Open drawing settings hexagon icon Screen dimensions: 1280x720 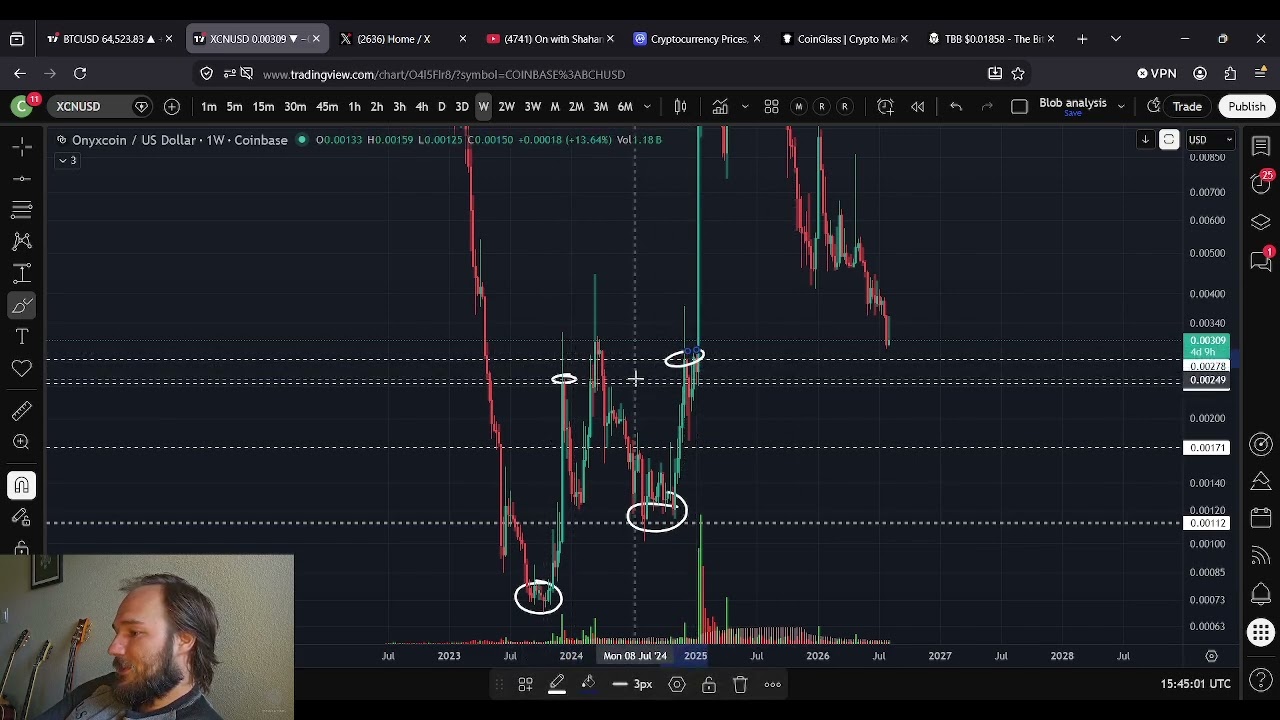click(677, 684)
